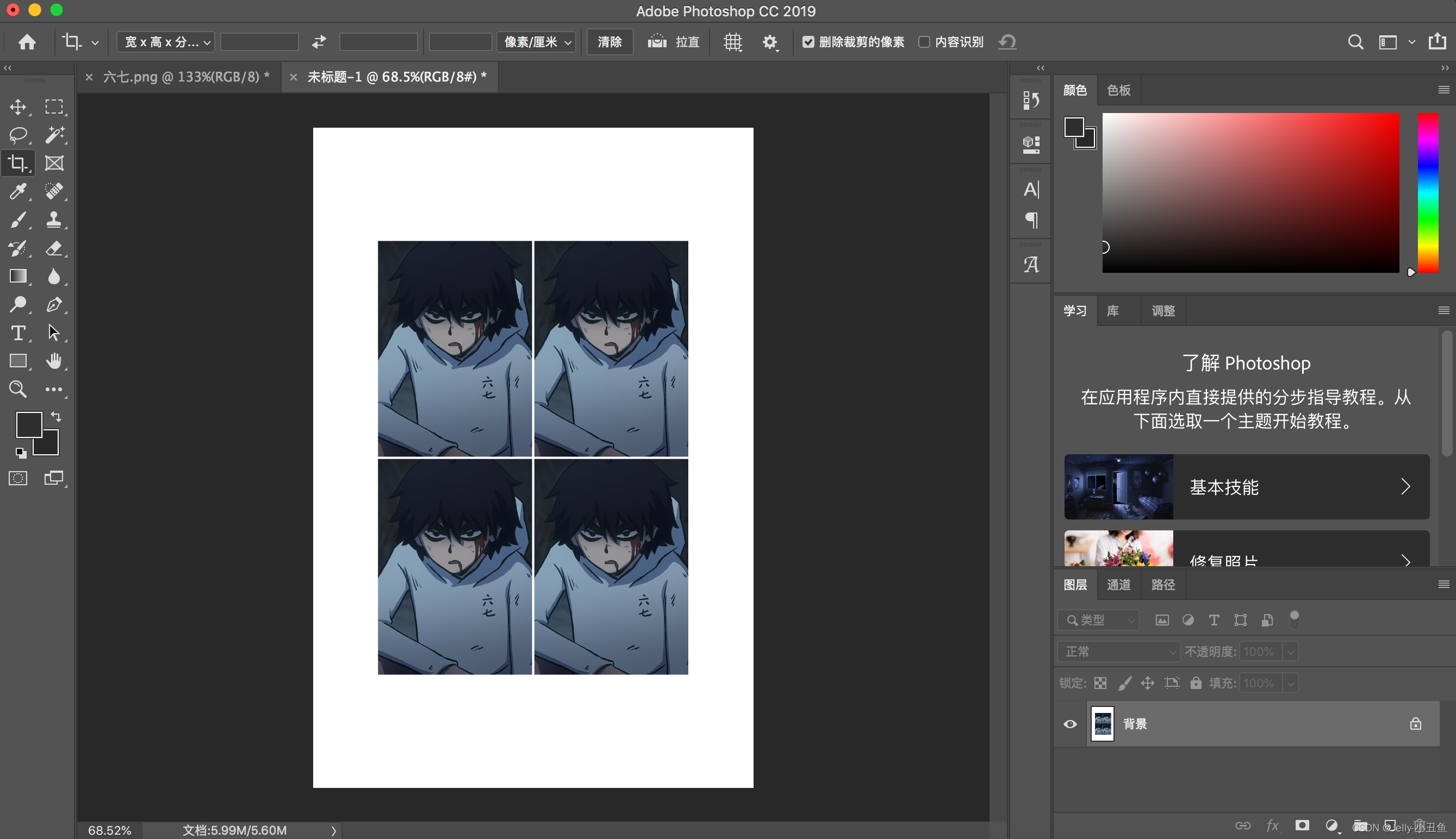This screenshot has height=839, width=1456.
Task: Select the Eyedropper tool
Action: coord(18,191)
